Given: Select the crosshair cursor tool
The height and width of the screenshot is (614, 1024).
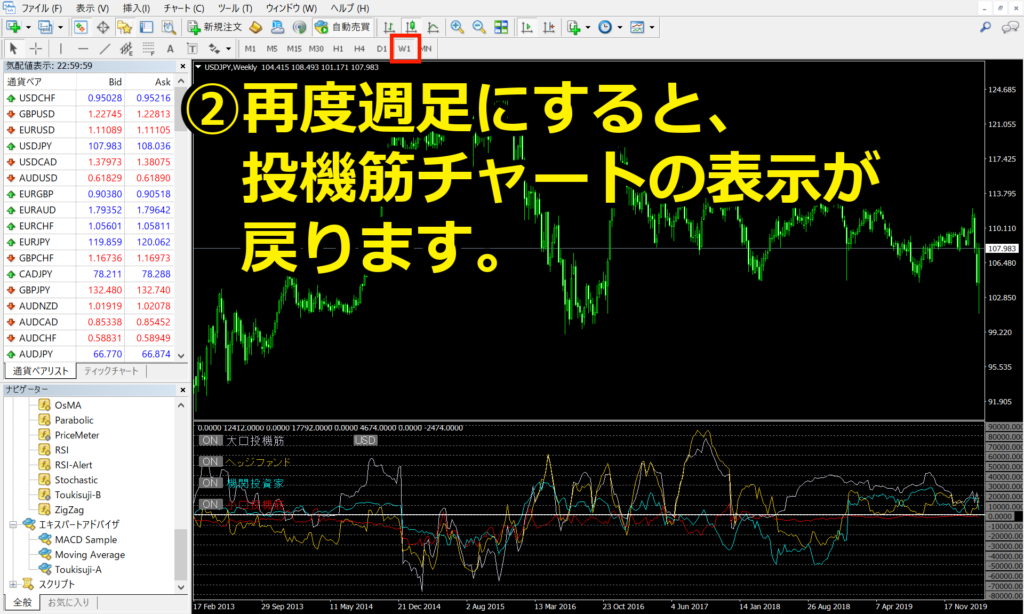Looking at the screenshot, I should (x=36, y=48).
